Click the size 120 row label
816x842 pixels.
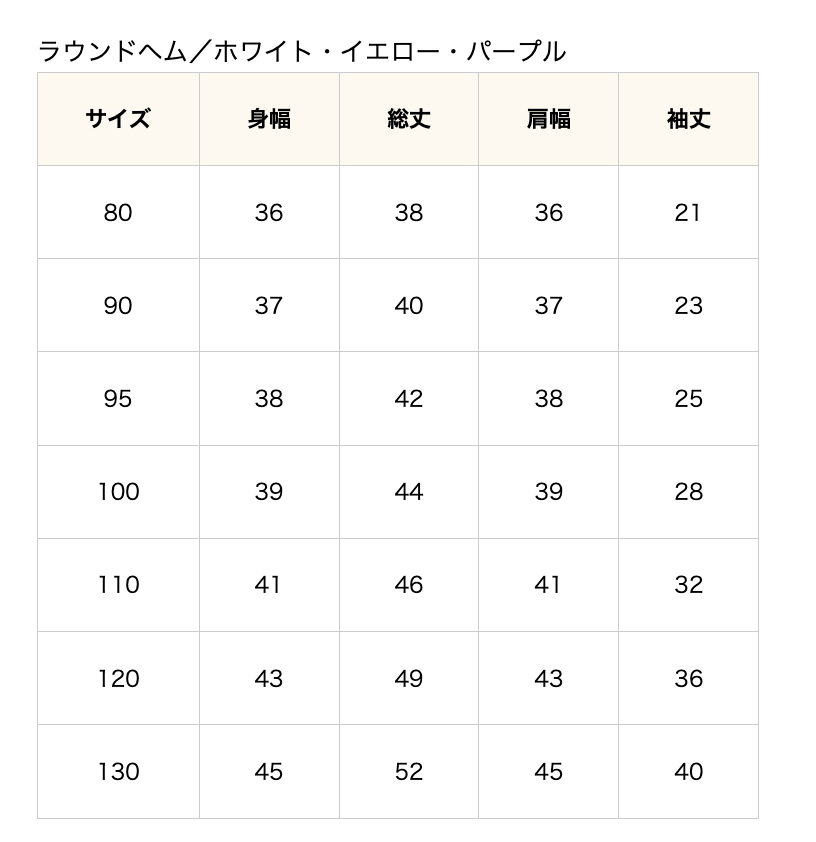click(118, 678)
